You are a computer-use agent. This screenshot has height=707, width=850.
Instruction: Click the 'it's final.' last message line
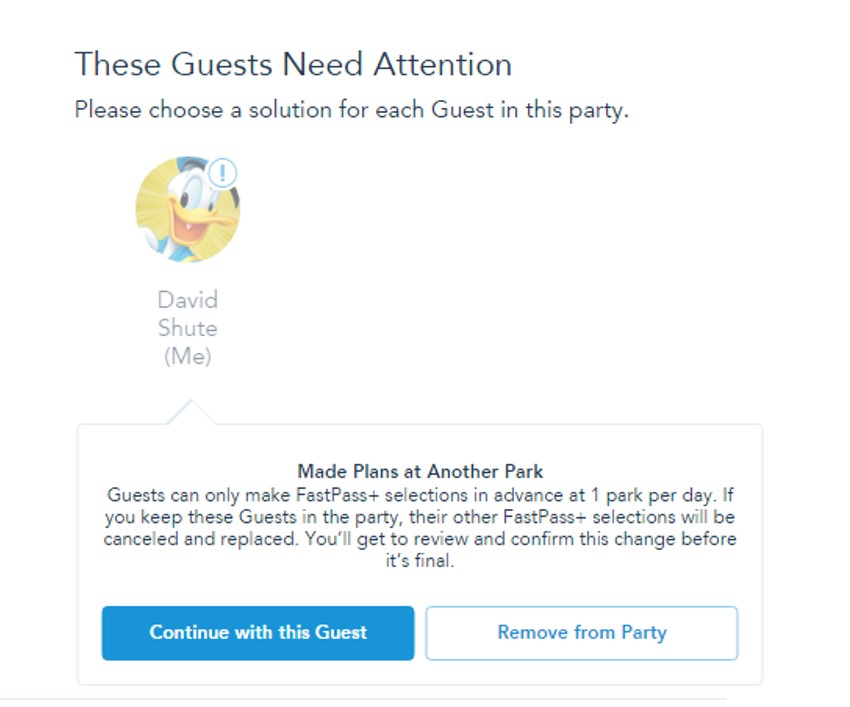click(420, 560)
